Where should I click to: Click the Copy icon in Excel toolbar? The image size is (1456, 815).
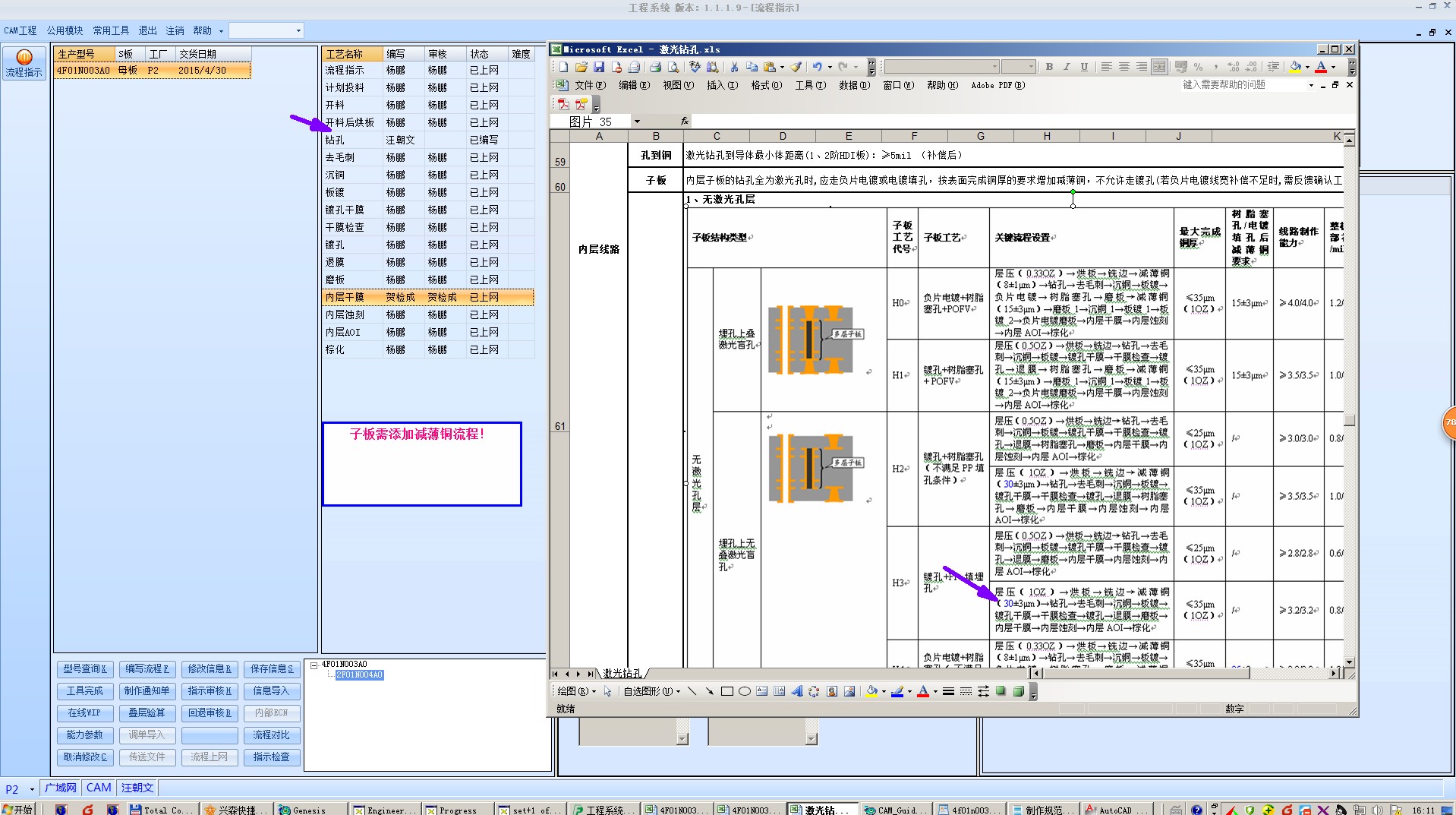pos(752,67)
